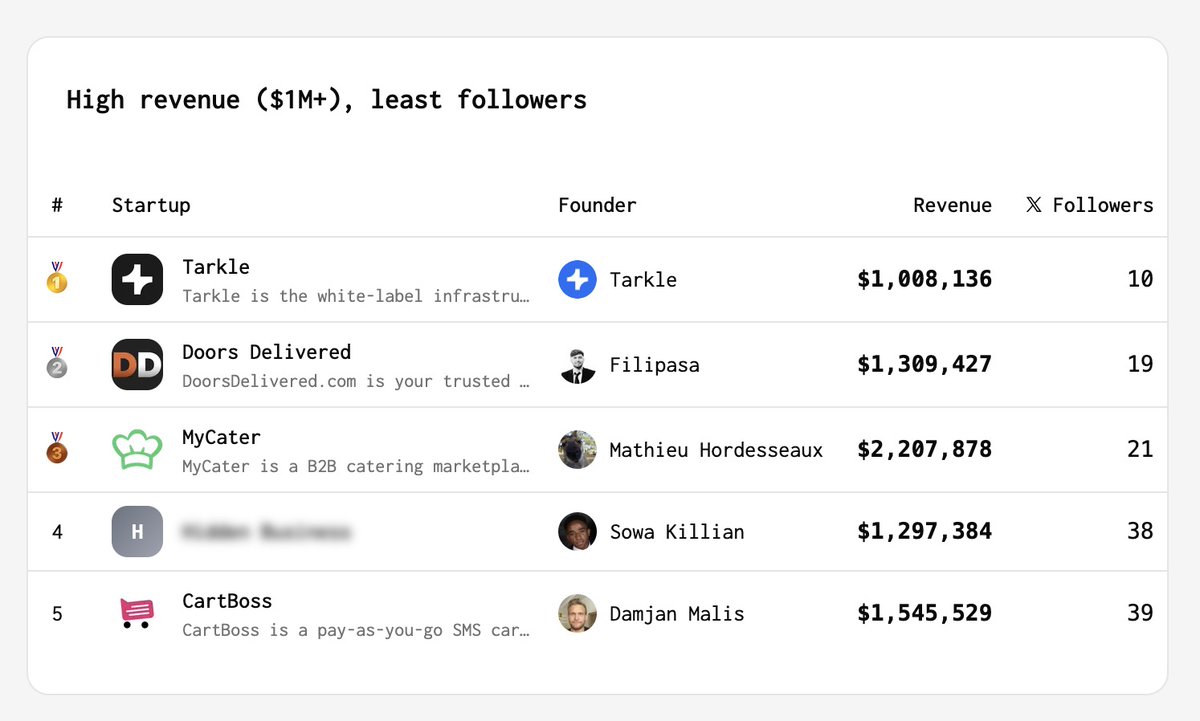Click the bronze medal rank icon

(x=57, y=449)
